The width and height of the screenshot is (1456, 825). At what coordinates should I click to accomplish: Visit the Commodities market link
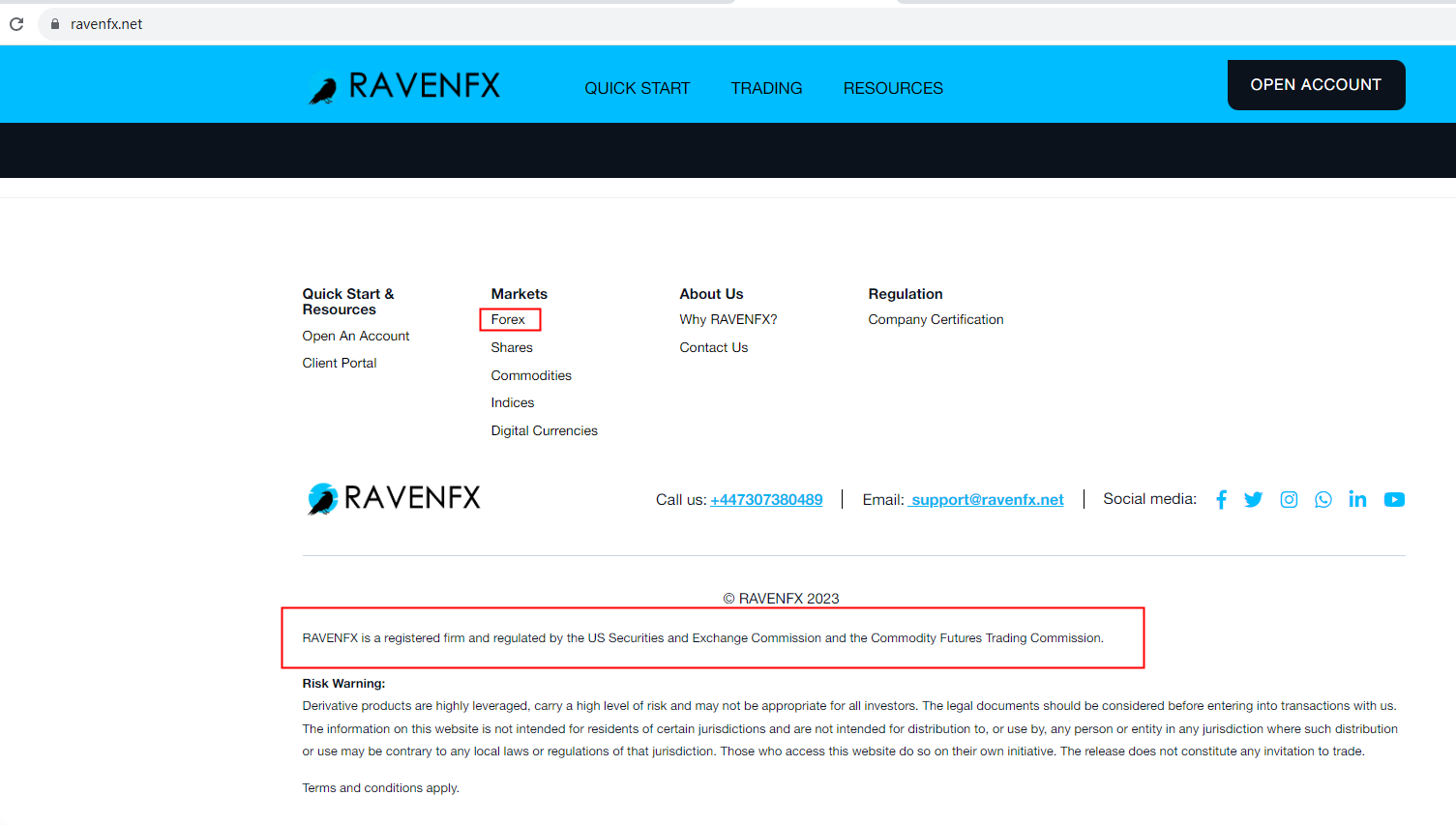point(531,375)
